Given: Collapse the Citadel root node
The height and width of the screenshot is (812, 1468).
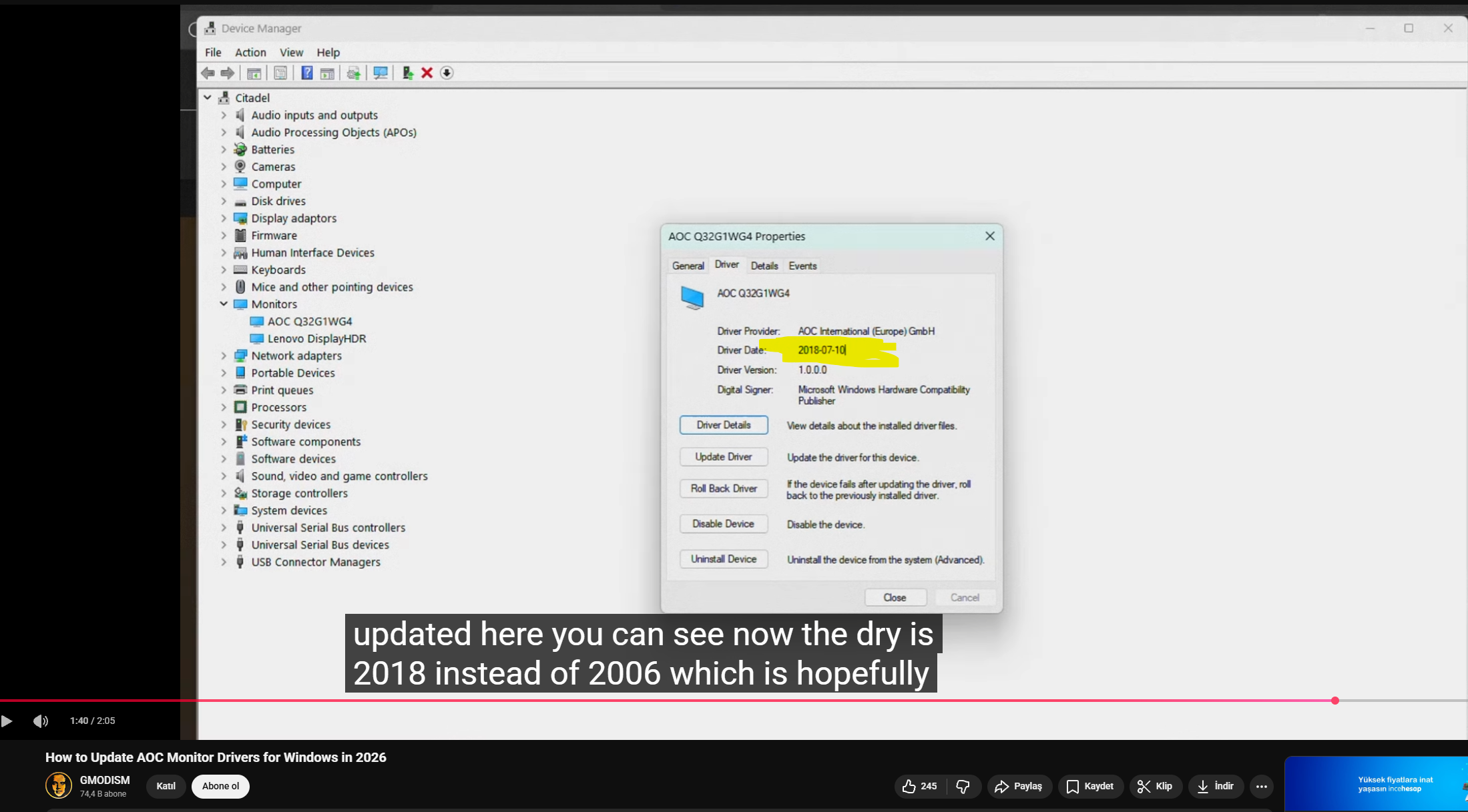Looking at the screenshot, I should 208,97.
